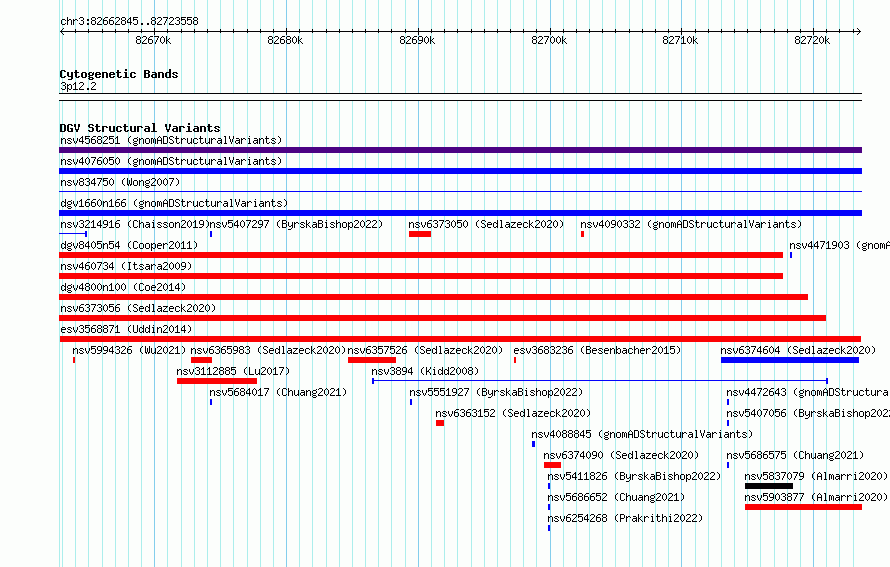
Task: Click the red nsv6373050 Sedlazeck2020 bar
Action: click(x=419, y=234)
